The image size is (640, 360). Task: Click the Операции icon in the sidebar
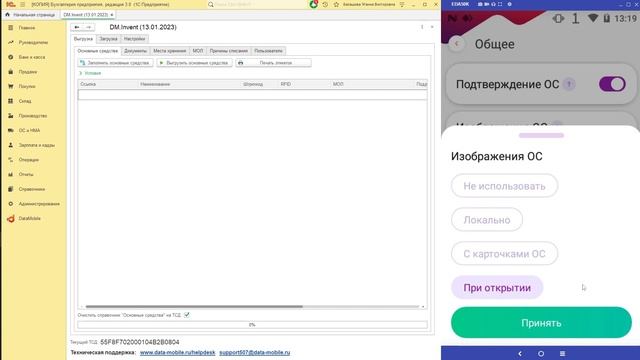pos(11,160)
